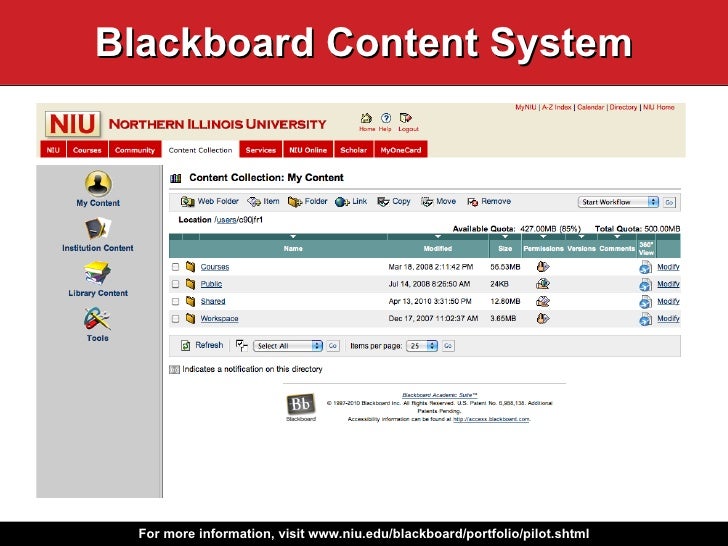Screen dimensions: 728x546
Task: Switch to the Courses tab
Action: click(87, 150)
